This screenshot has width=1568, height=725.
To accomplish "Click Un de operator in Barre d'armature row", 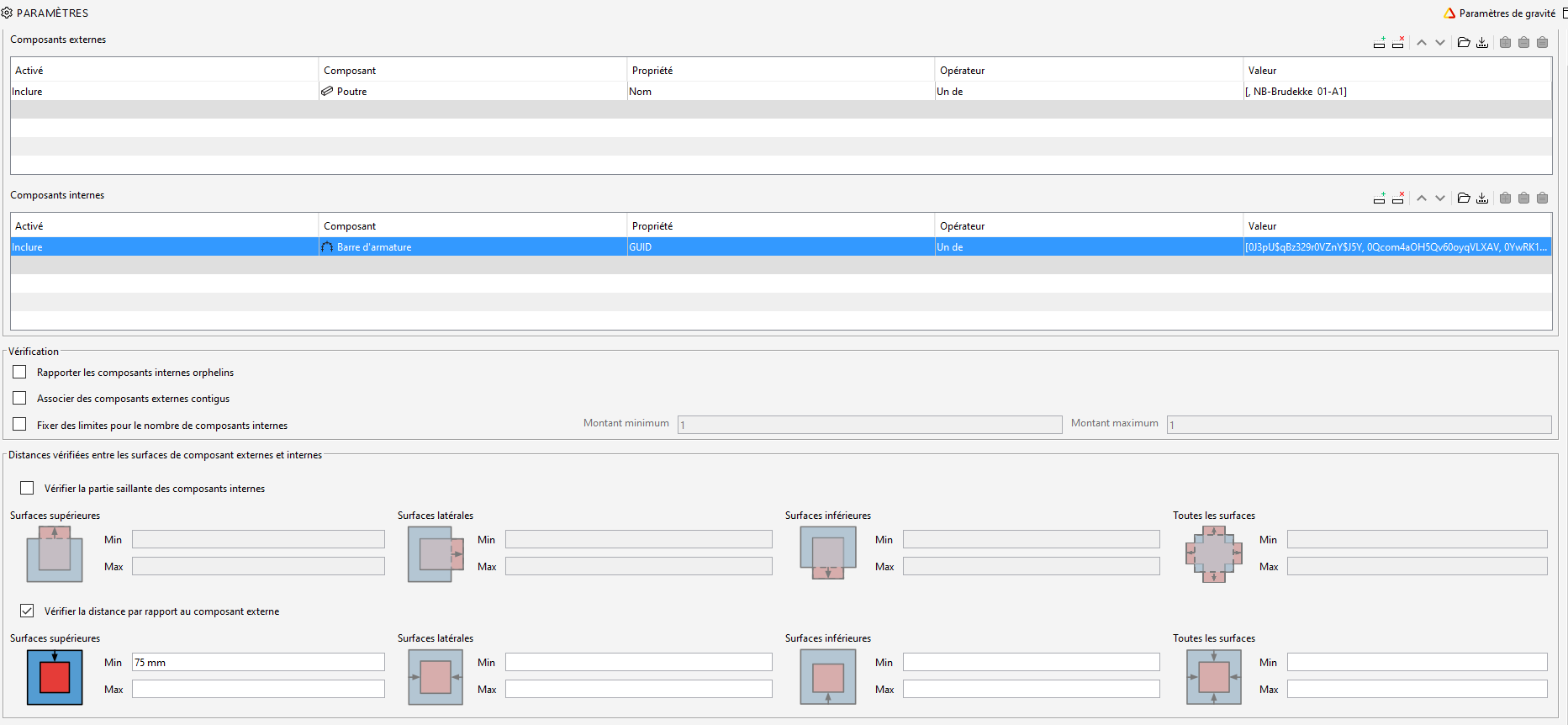I will pos(1089,247).
